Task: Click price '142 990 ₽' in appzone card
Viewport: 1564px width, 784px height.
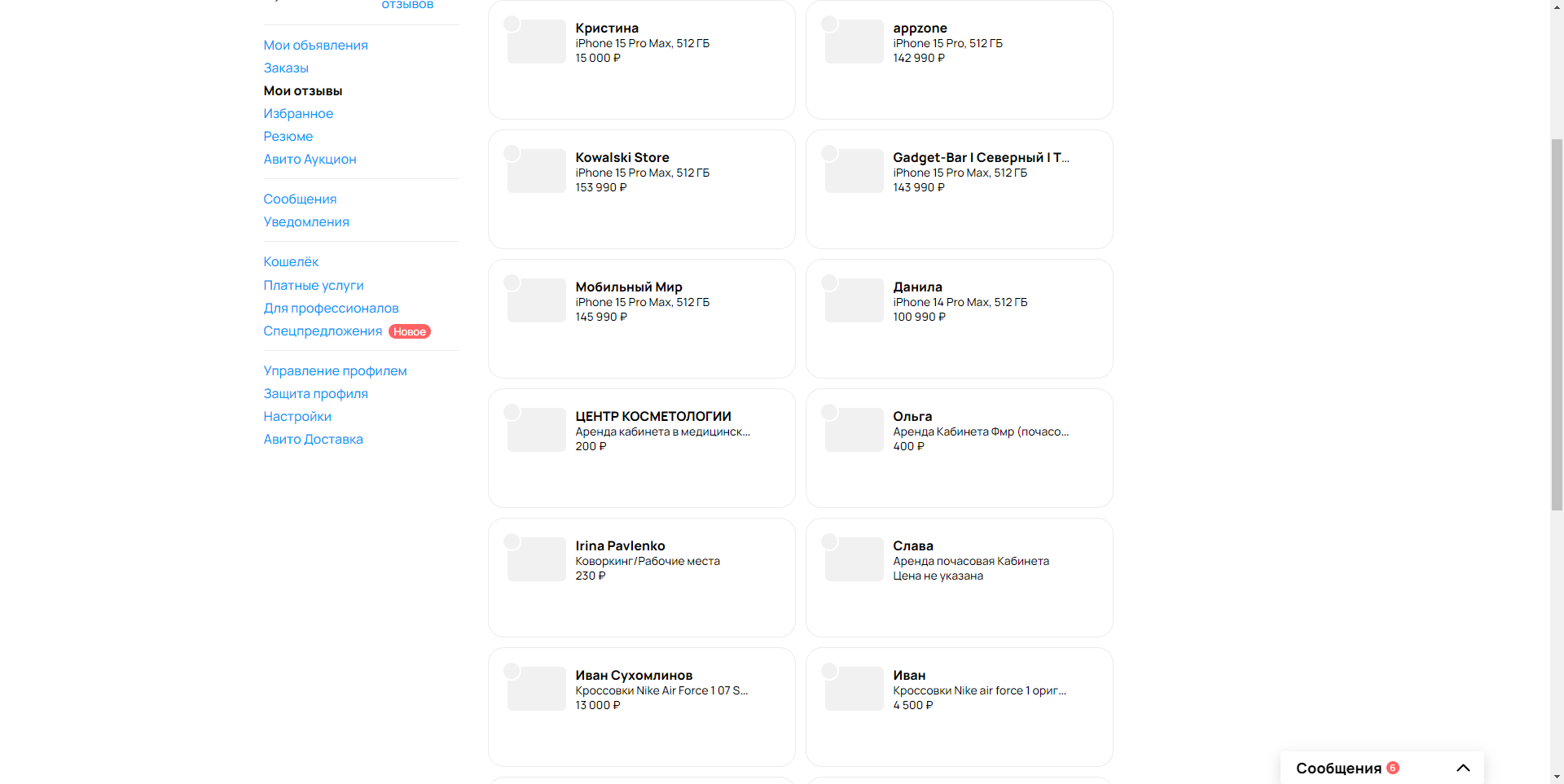Action: pyautogui.click(x=919, y=58)
